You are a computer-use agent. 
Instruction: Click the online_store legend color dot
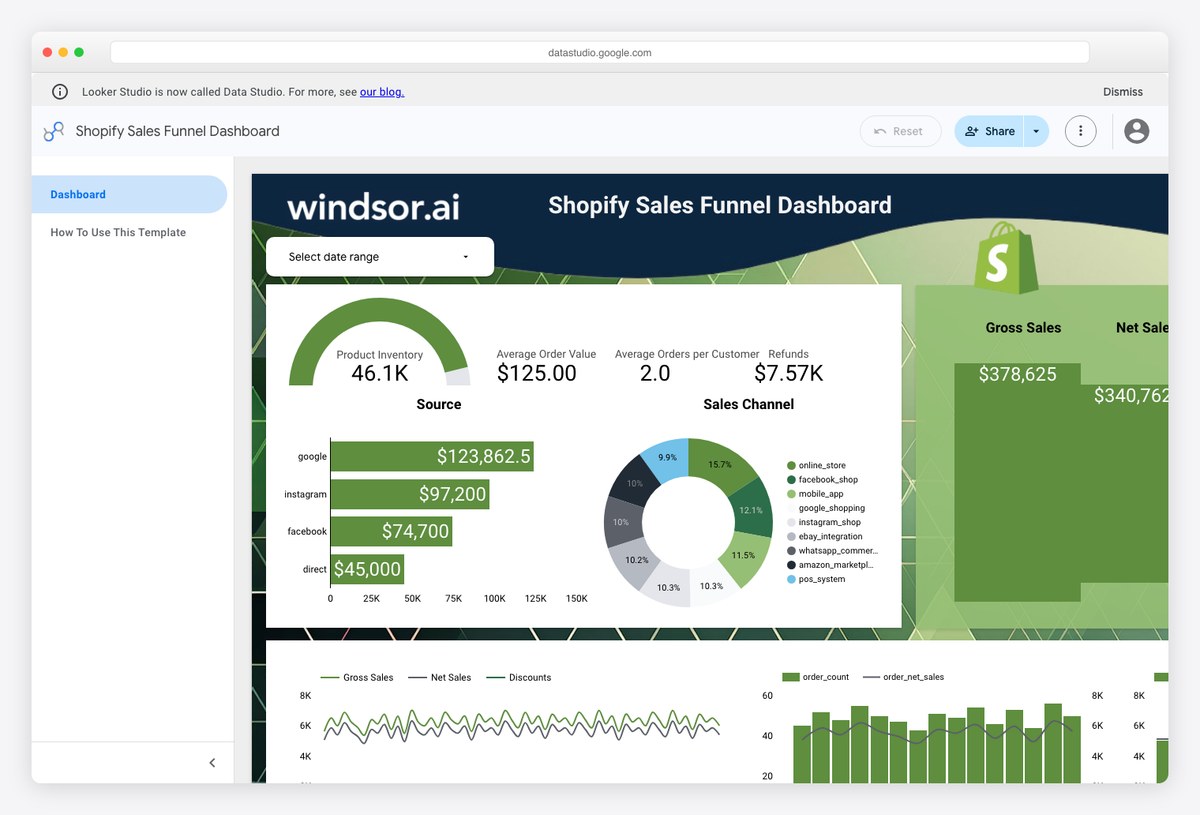(x=791, y=465)
